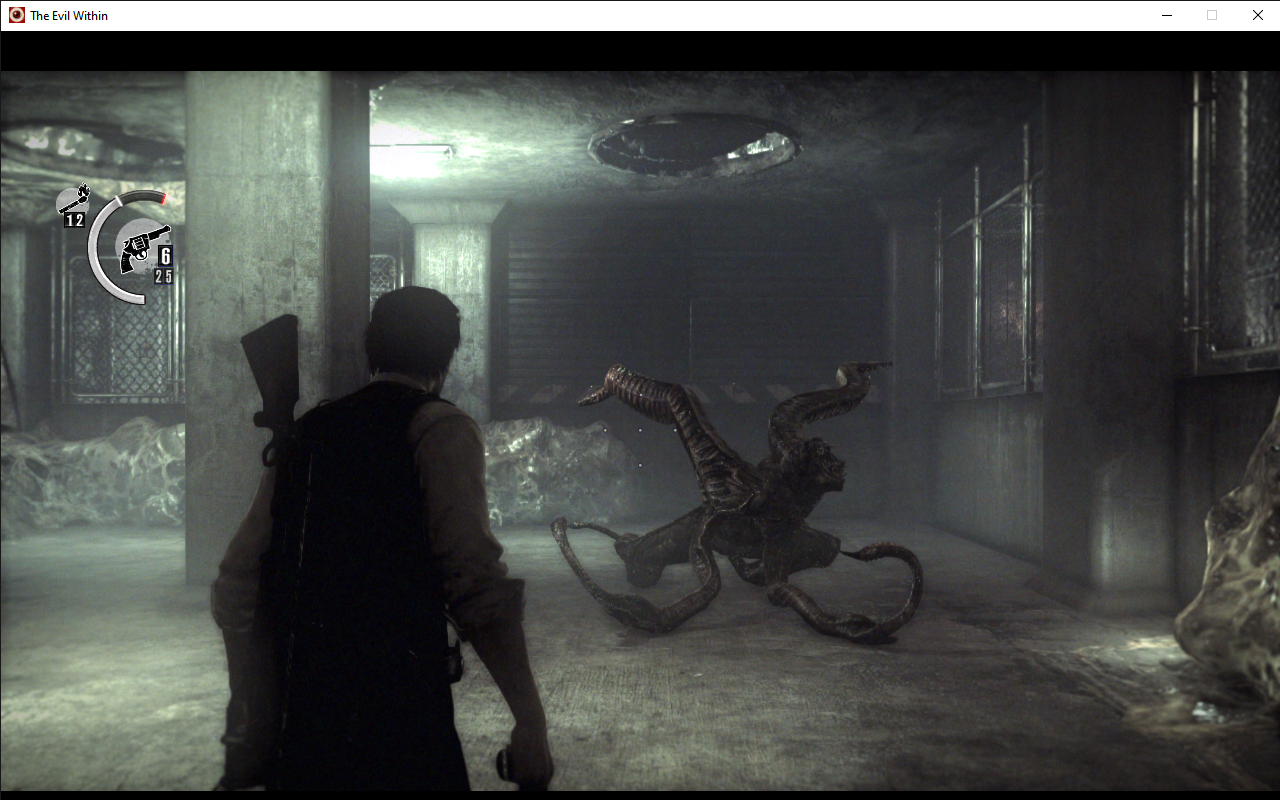
Task: Close The Evil Within game window
Action: click(x=1257, y=15)
